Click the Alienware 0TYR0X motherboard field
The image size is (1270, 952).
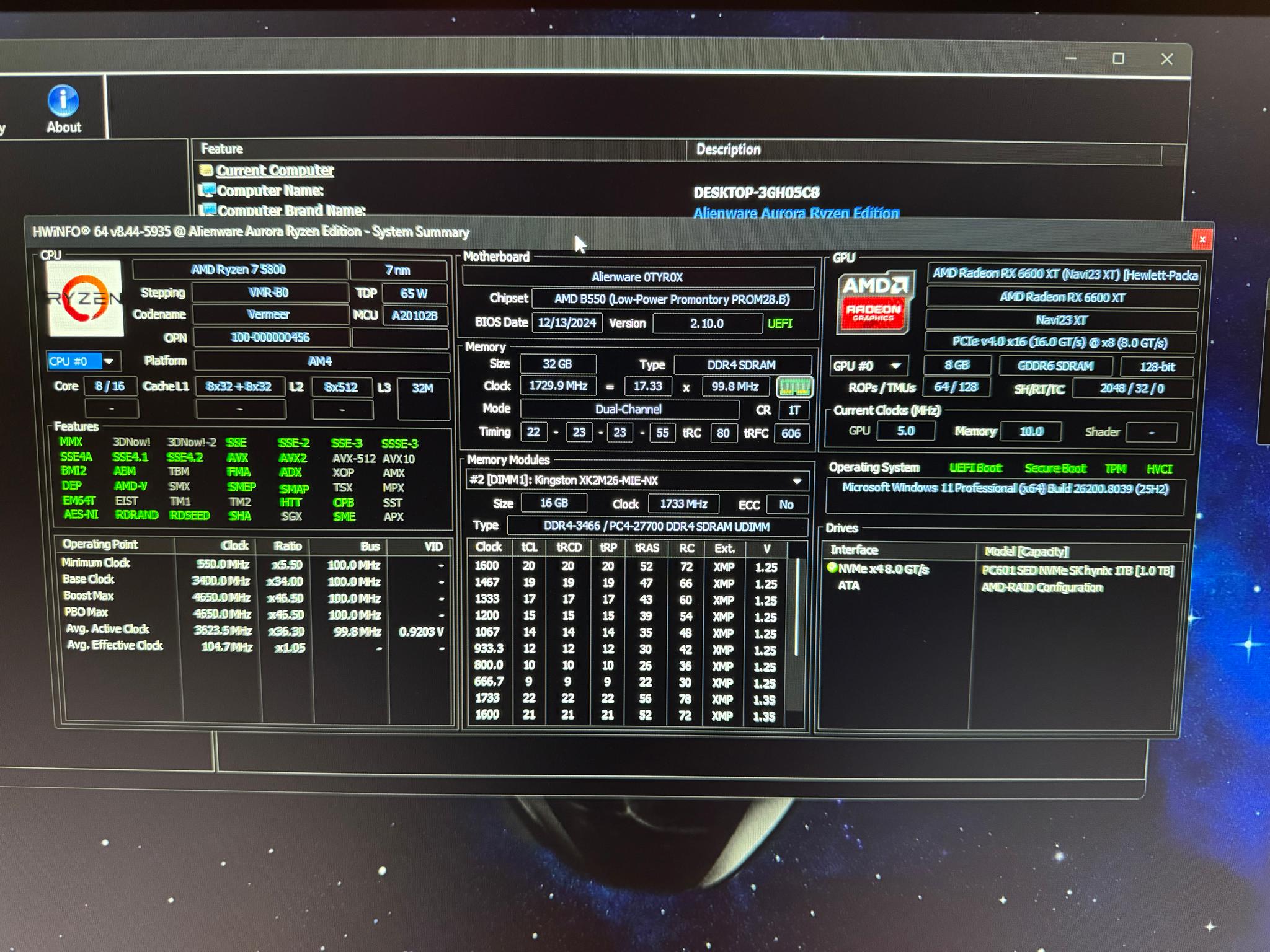(637, 277)
